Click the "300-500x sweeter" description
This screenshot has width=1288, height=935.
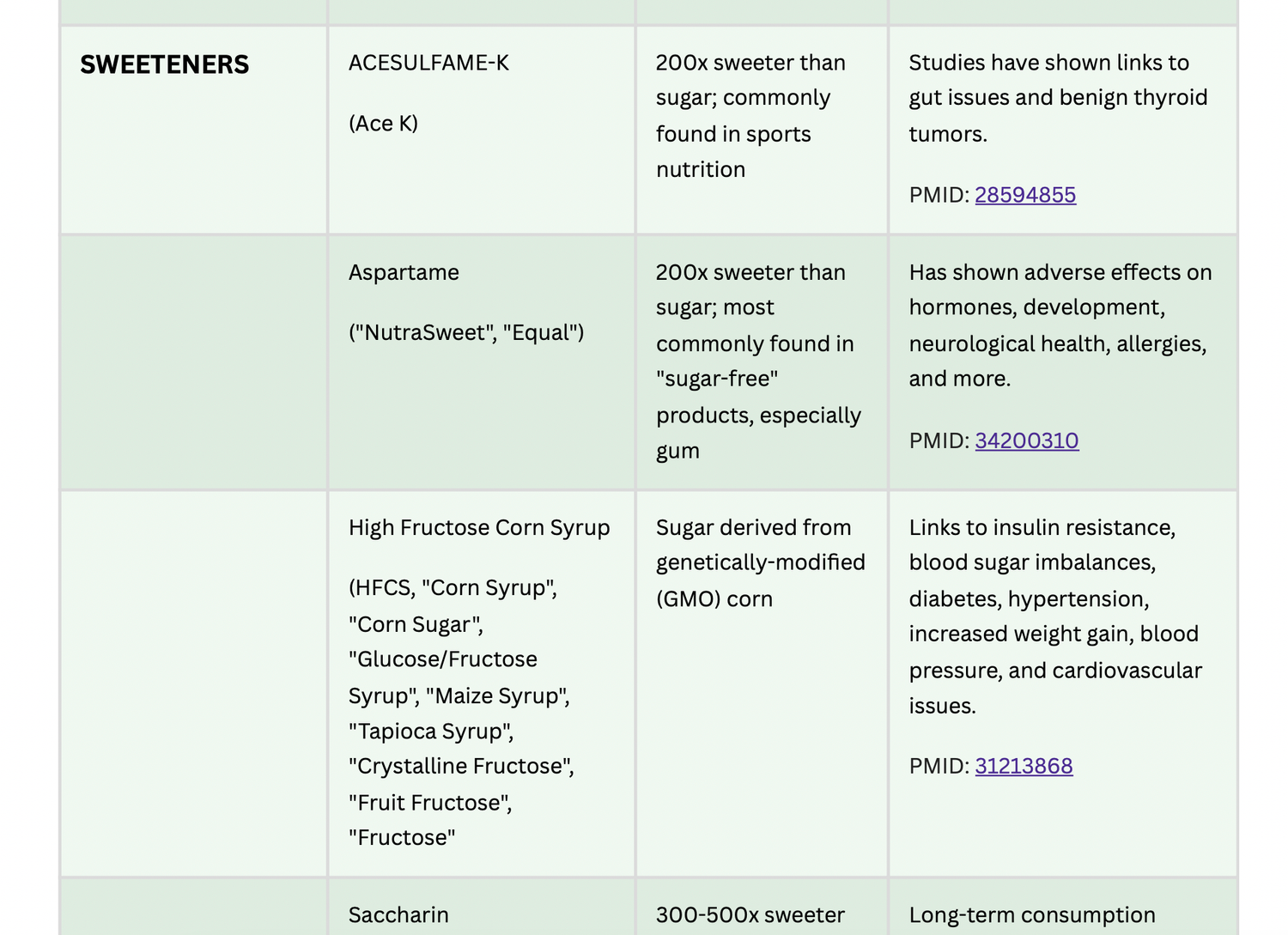click(x=750, y=914)
